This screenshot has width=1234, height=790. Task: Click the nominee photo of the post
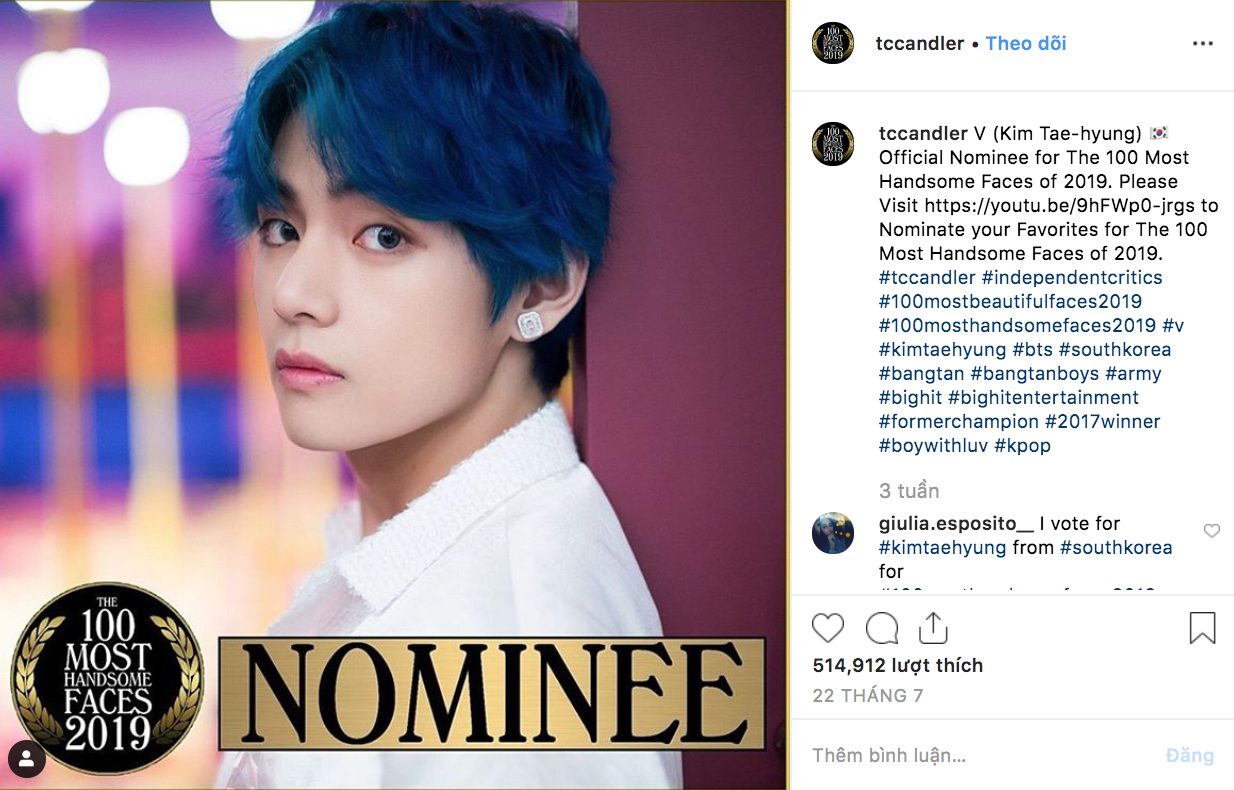click(x=394, y=395)
